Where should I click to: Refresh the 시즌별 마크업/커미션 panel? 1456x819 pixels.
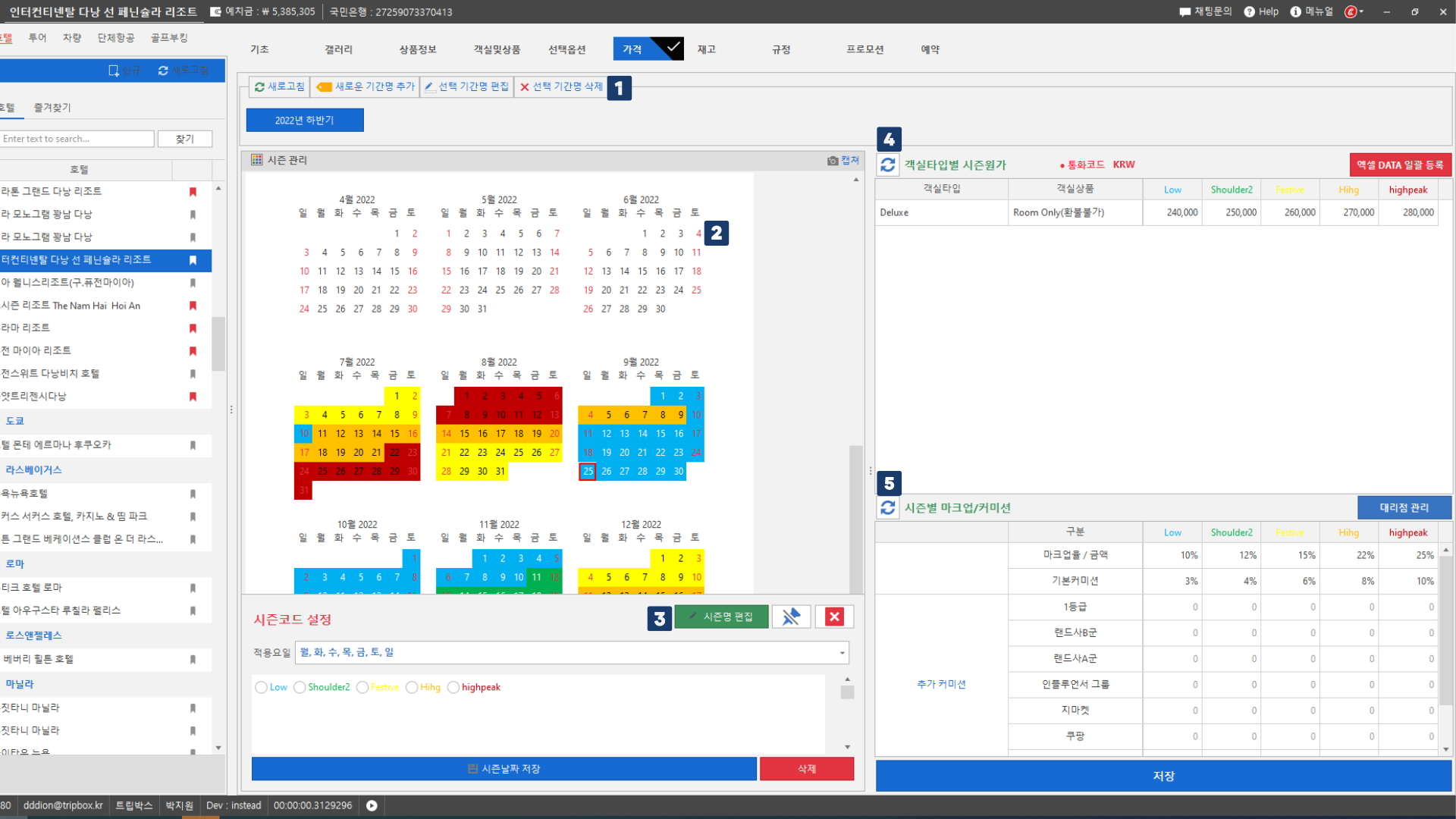coord(888,508)
